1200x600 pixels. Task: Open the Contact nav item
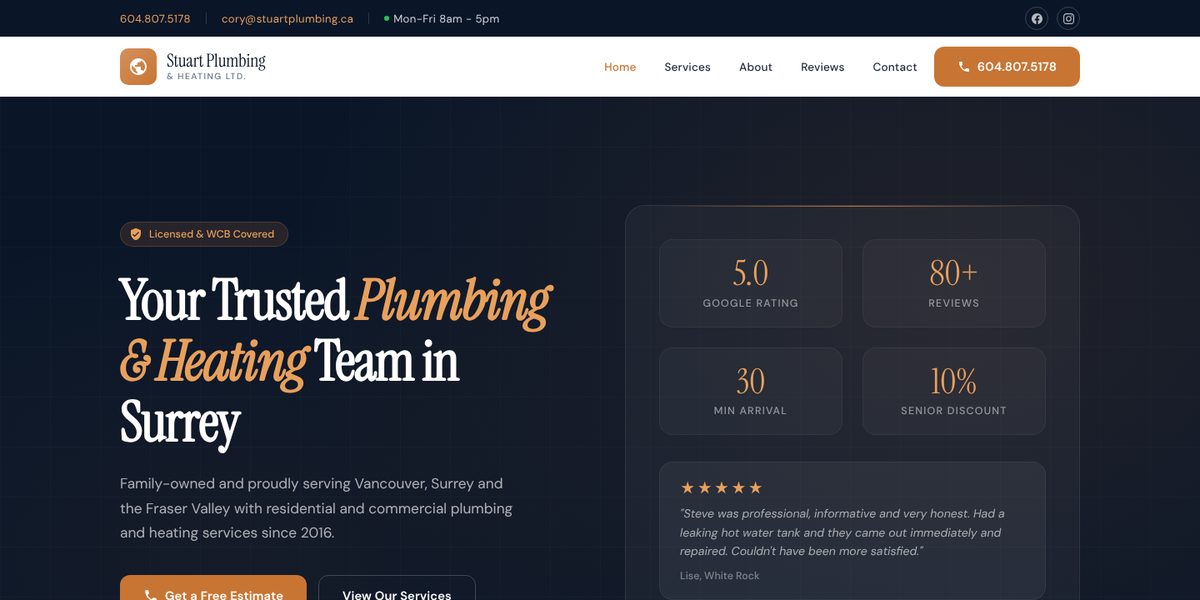pos(894,67)
